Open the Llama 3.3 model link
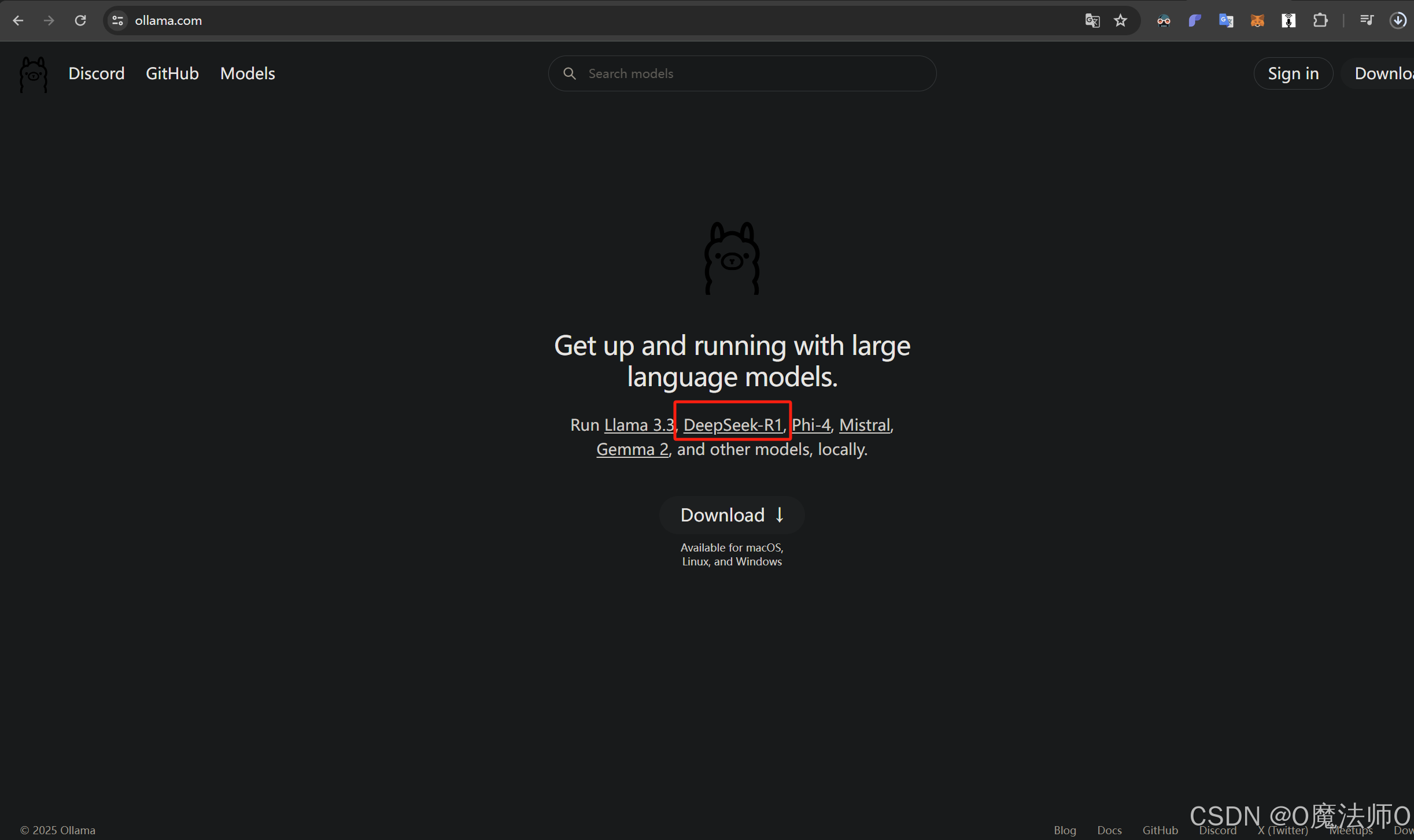Viewport: 1414px width, 840px height. pos(638,425)
